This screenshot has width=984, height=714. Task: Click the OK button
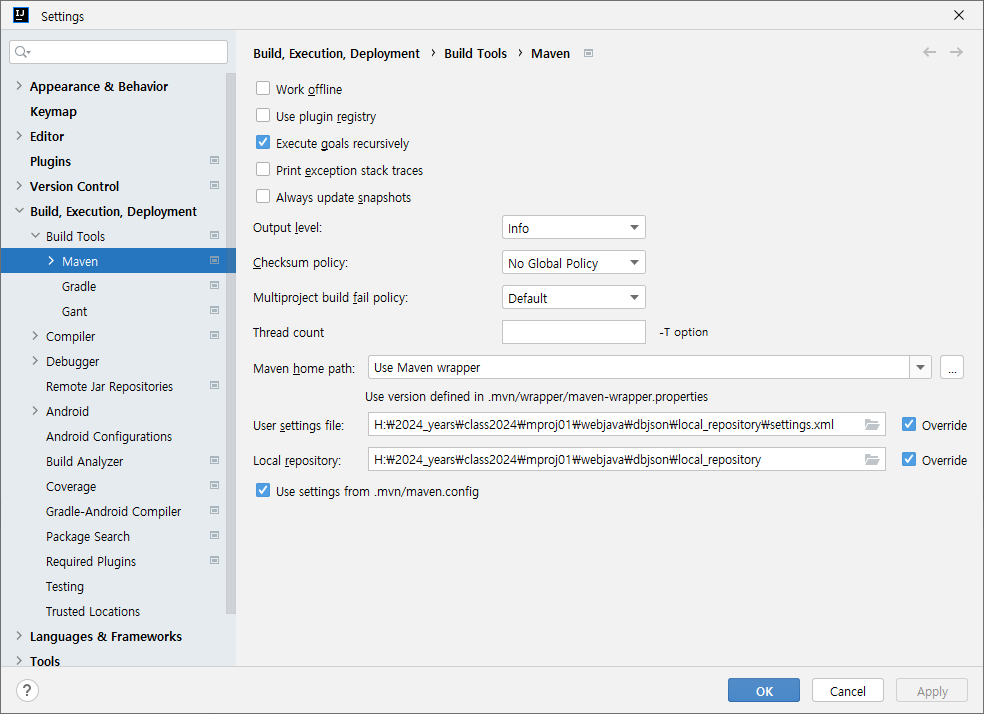[x=764, y=691]
